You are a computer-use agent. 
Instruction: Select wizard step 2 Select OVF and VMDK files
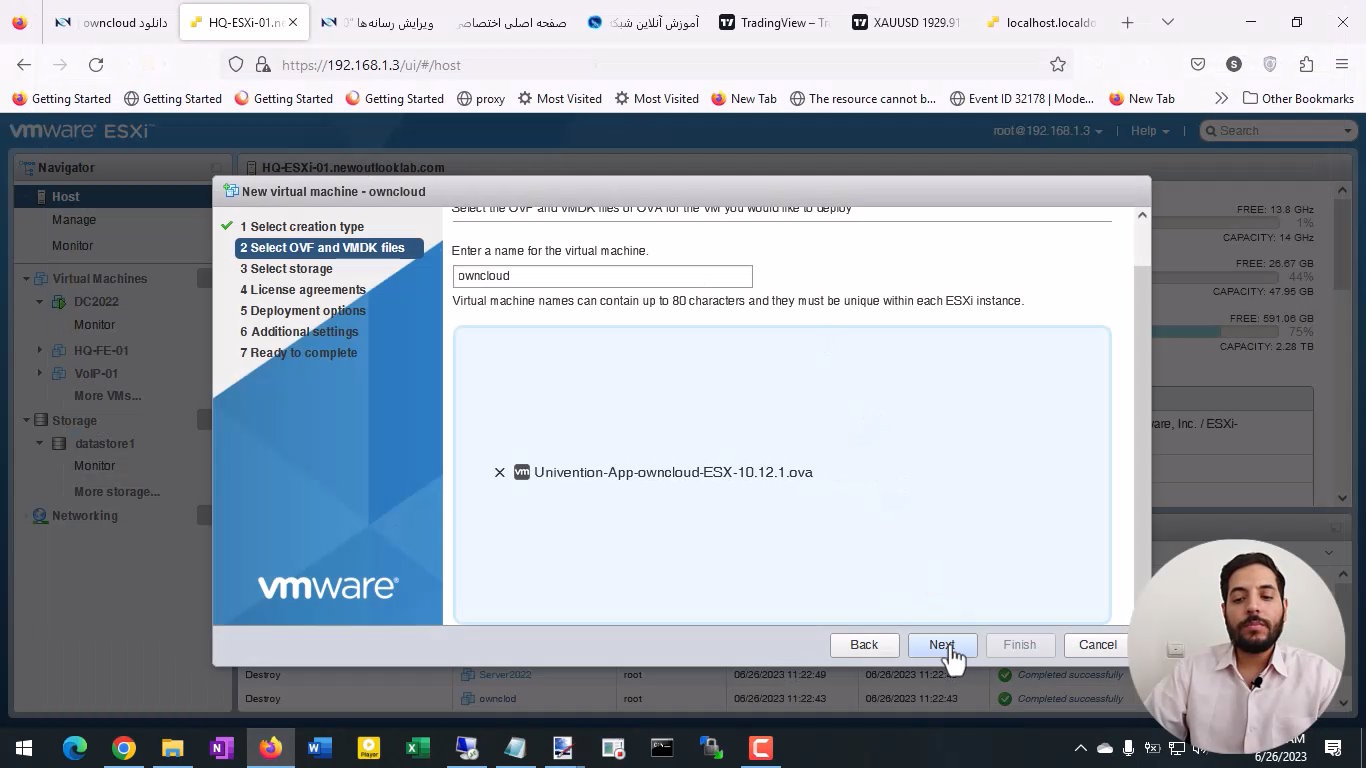[329, 248]
